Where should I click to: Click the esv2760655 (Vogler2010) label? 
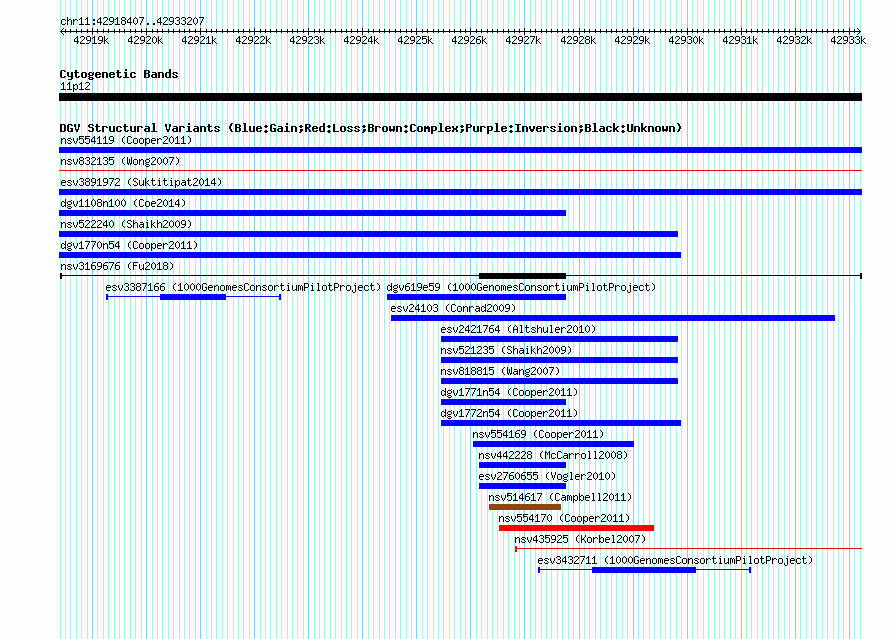point(547,476)
